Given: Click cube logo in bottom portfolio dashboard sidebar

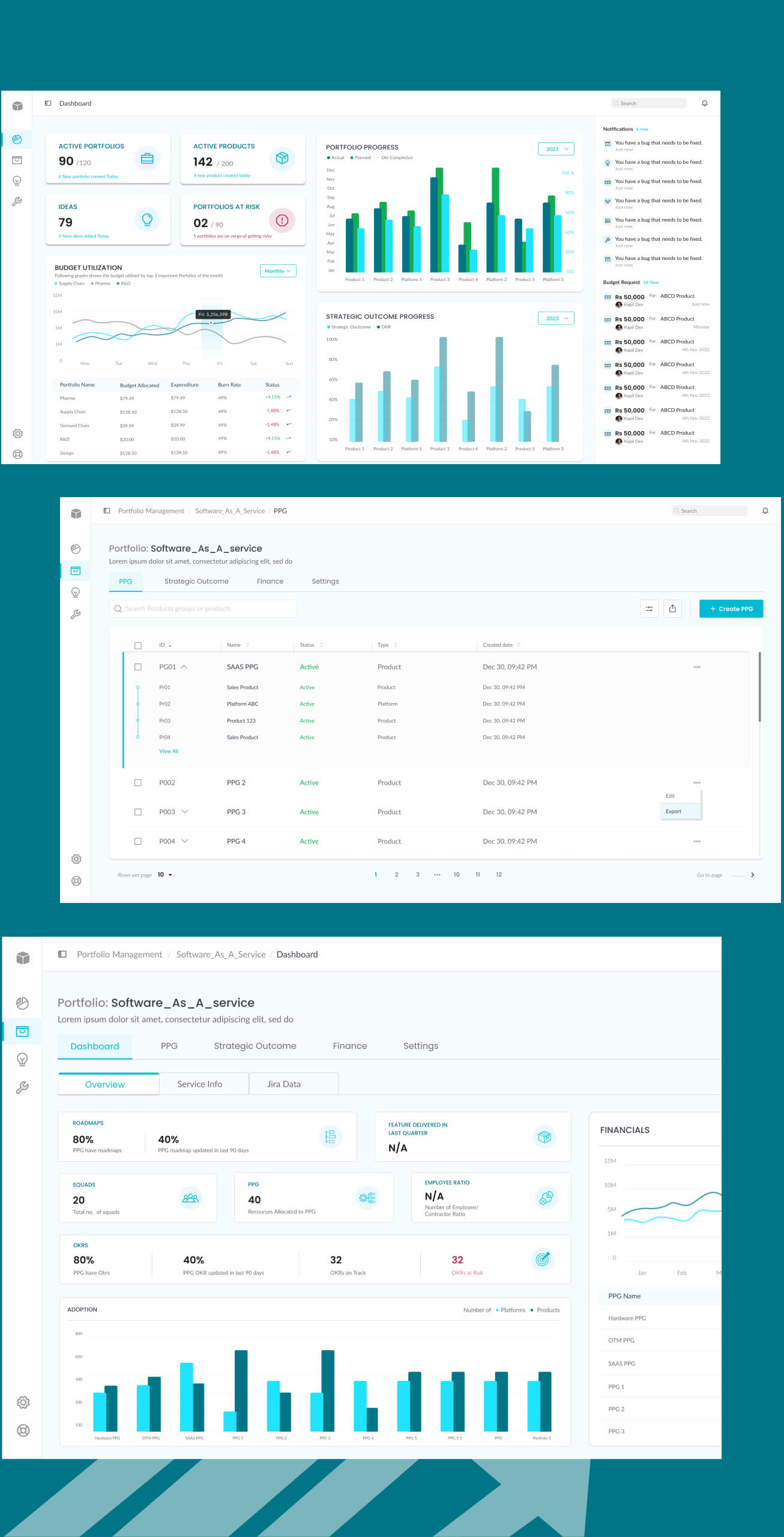Looking at the screenshot, I should point(23,958).
